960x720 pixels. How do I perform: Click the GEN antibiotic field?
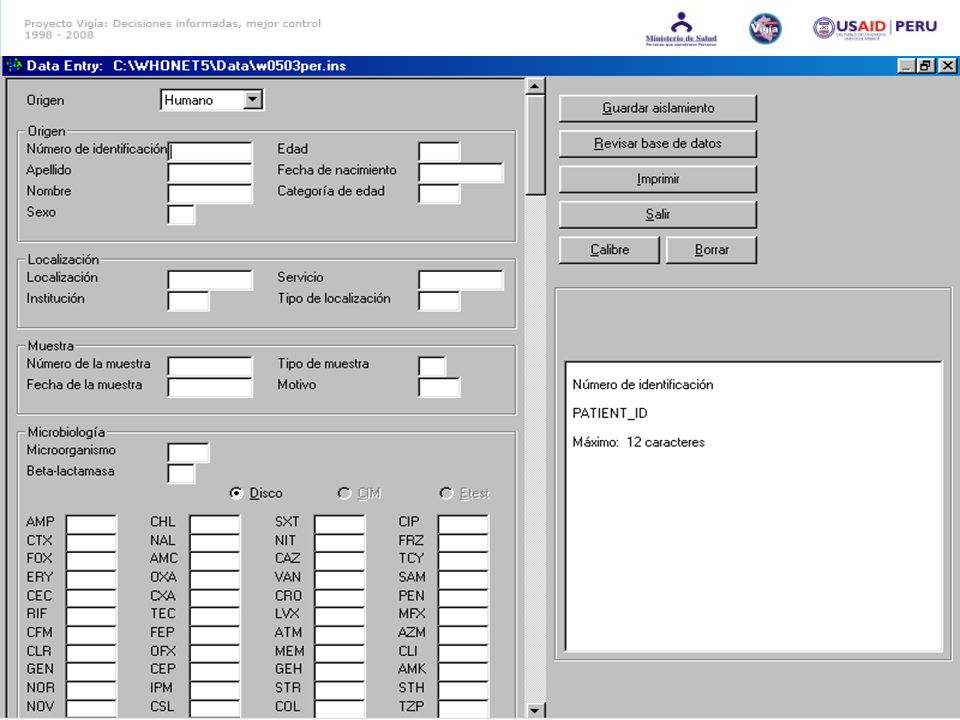pos(91,671)
